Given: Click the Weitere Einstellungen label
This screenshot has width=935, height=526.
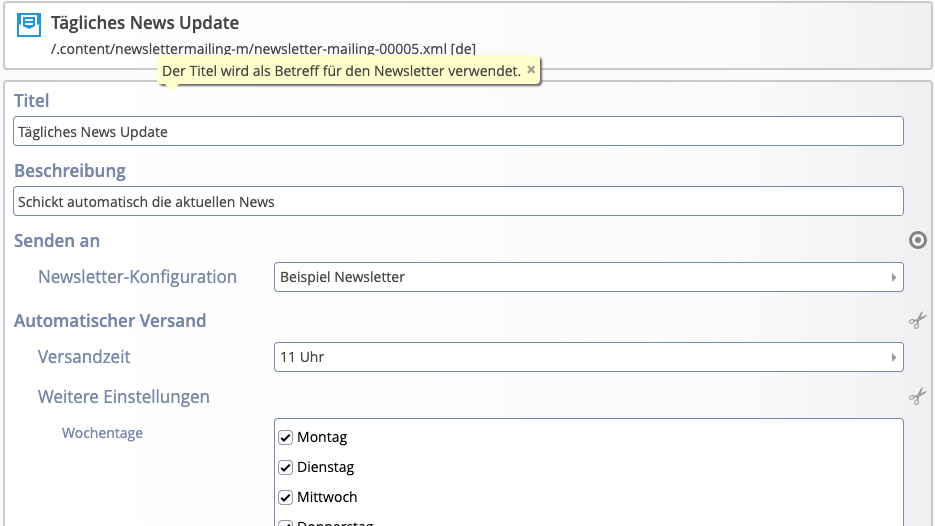Looking at the screenshot, I should (x=124, y=397).
